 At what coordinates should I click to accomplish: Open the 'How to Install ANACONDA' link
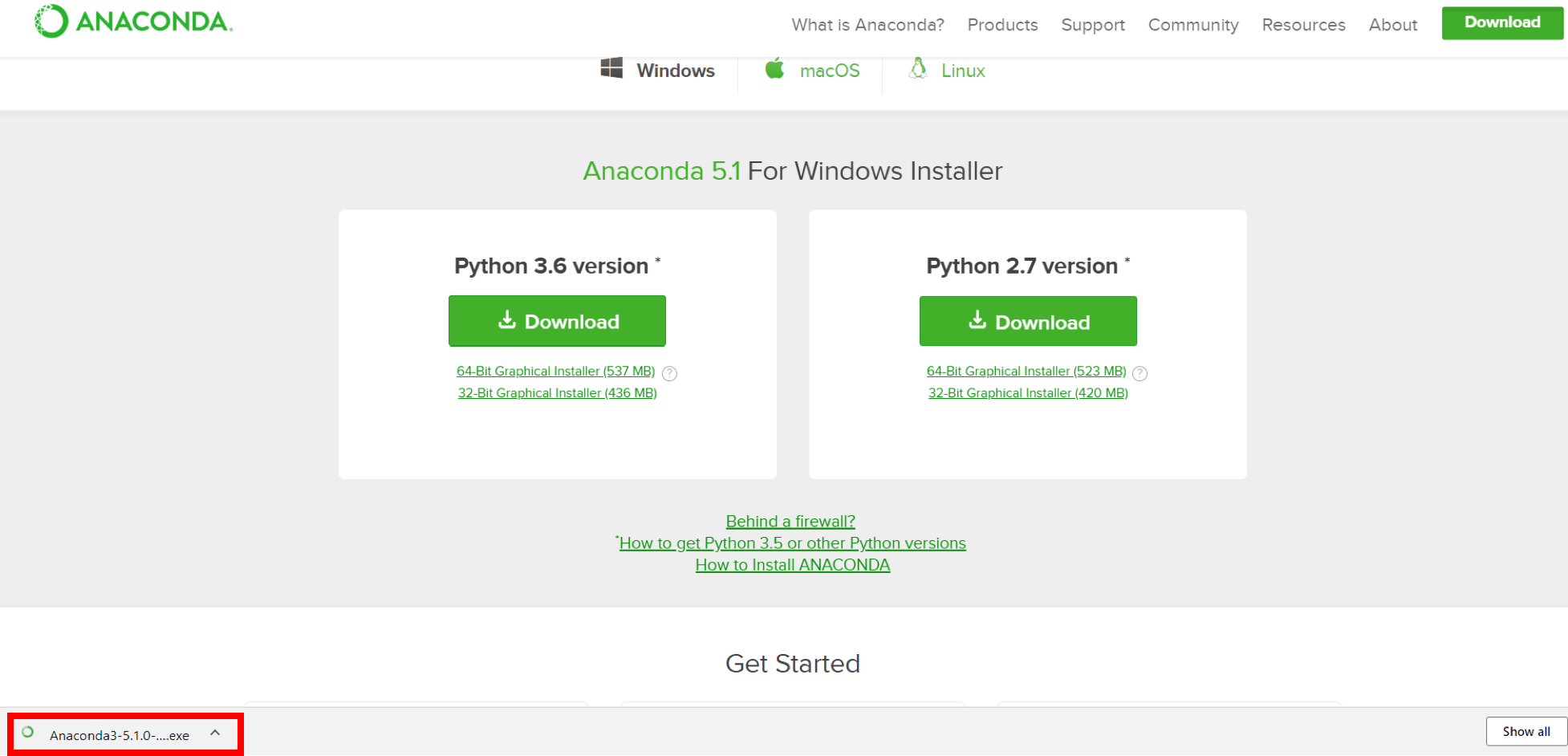792,564
